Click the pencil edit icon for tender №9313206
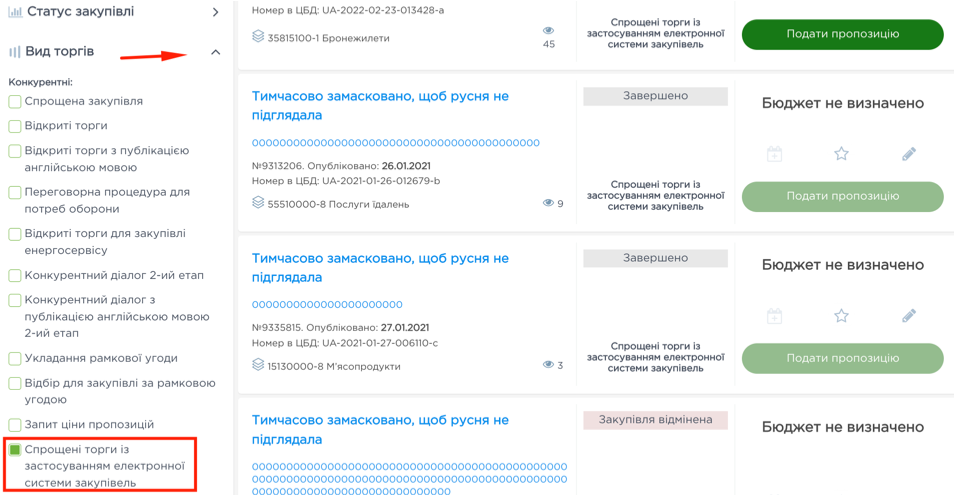Screen dimensions: 954x495 pyautogui.click(x=908, y=154)
